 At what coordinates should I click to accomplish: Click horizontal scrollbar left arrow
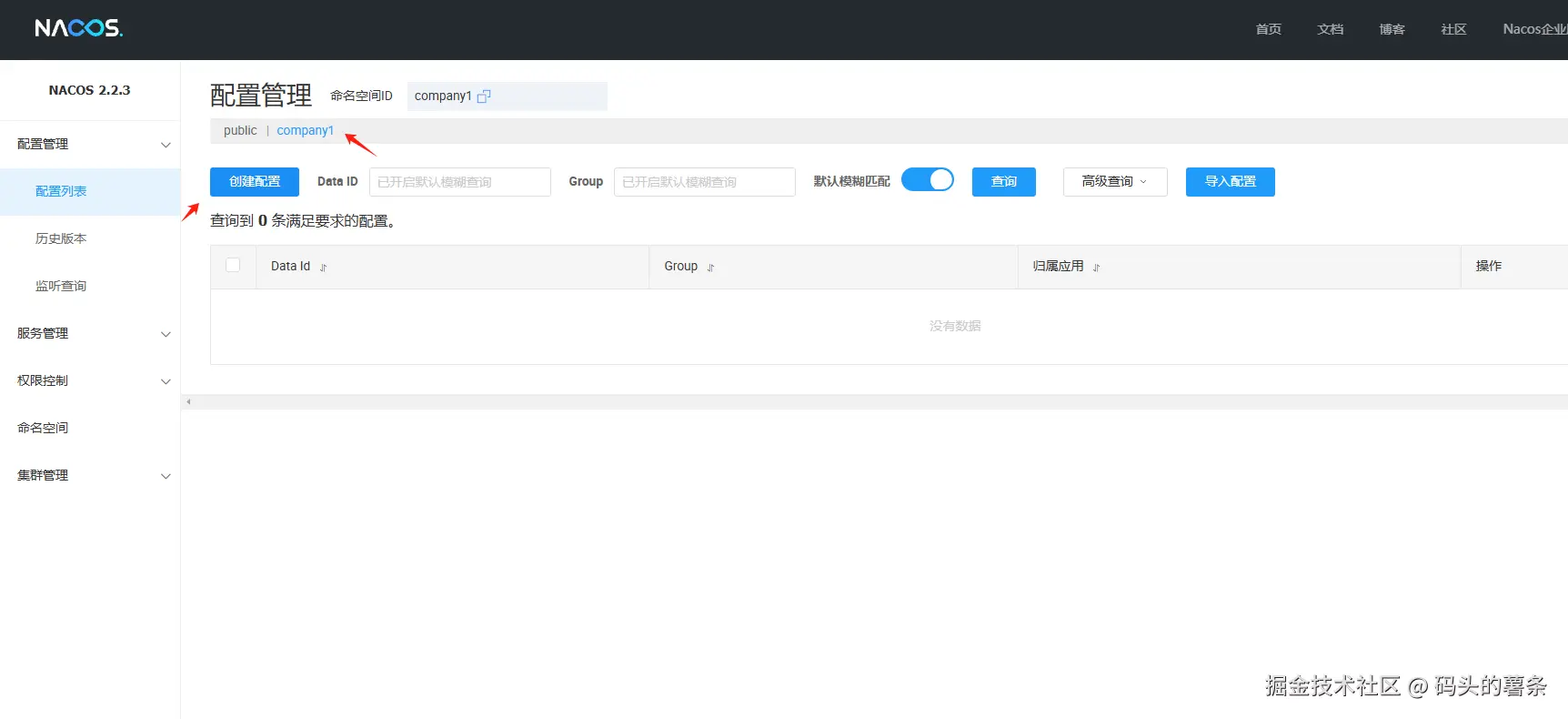188,401
